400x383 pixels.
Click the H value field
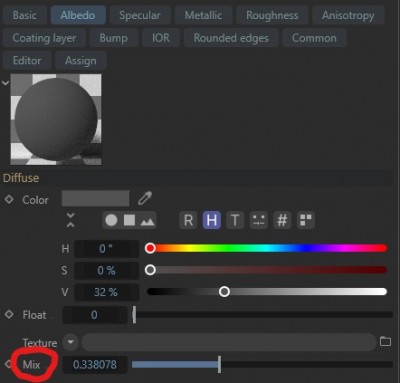click(106, 249)
